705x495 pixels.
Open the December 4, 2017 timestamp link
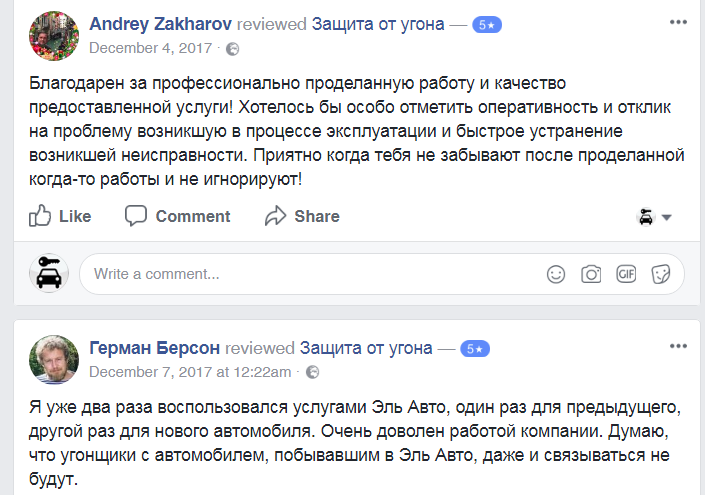pyautogui.click(x=153, y=47)
